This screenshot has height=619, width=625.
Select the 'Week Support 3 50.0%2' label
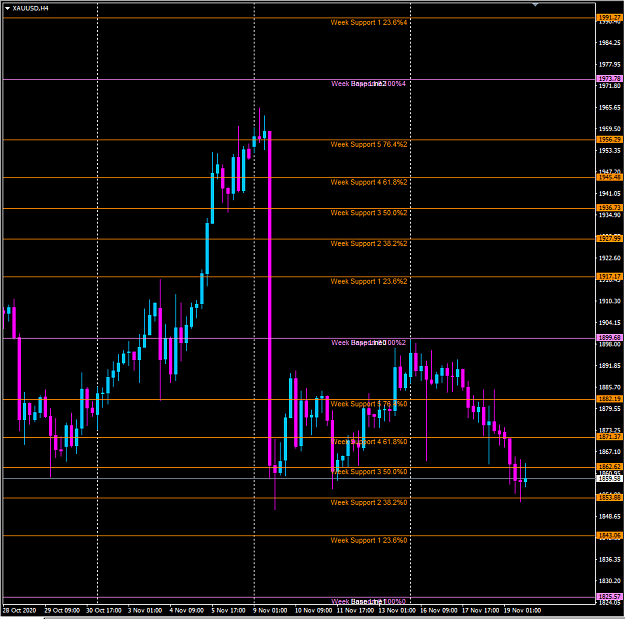click(369, 213)
